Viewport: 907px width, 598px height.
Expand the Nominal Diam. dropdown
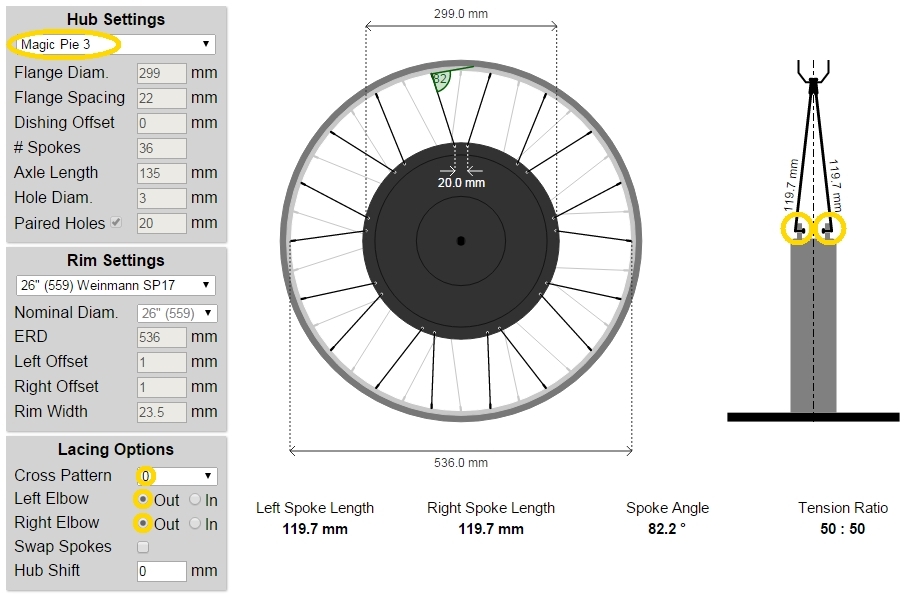pyautogui.click(x=179, y=312)
